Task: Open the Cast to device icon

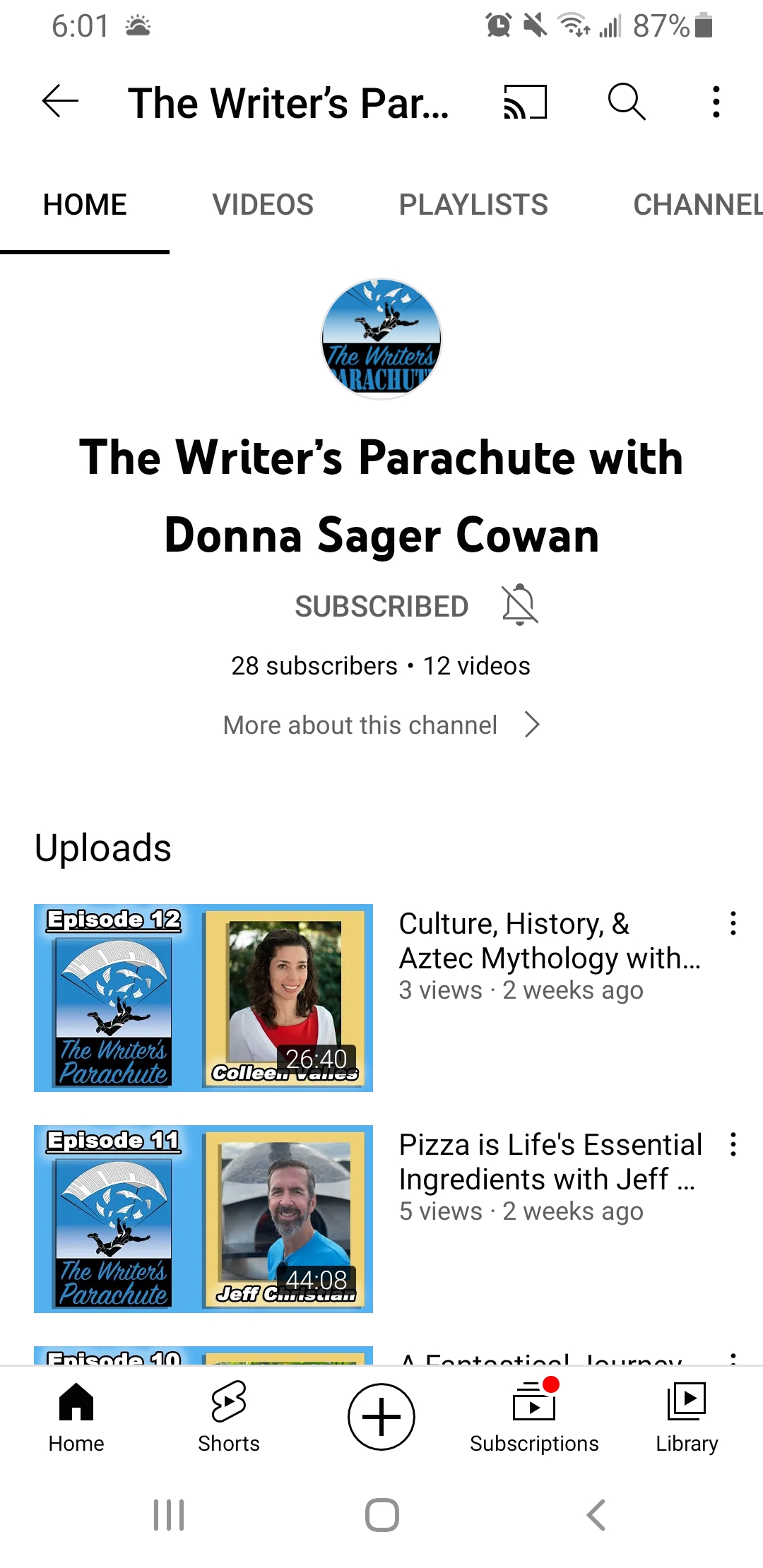Action: tap(525, 102)
